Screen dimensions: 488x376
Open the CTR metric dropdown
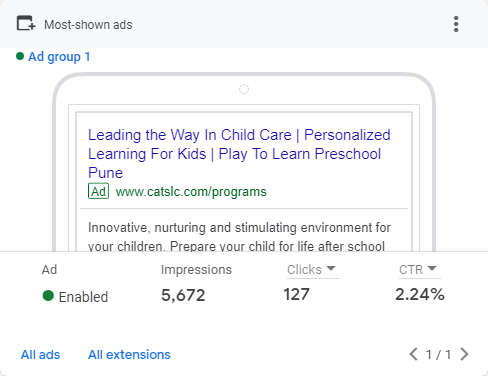(x=419, y=269)
